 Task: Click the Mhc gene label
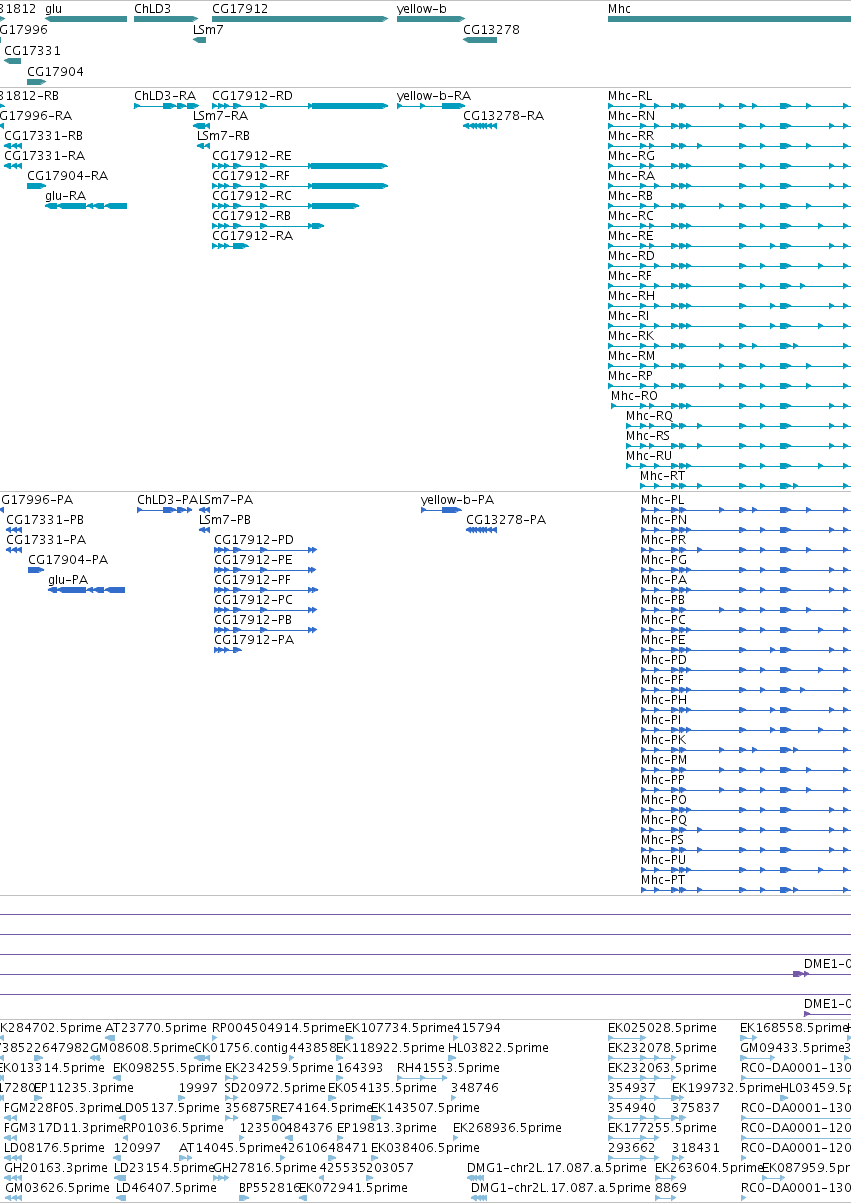coord(619,8)
